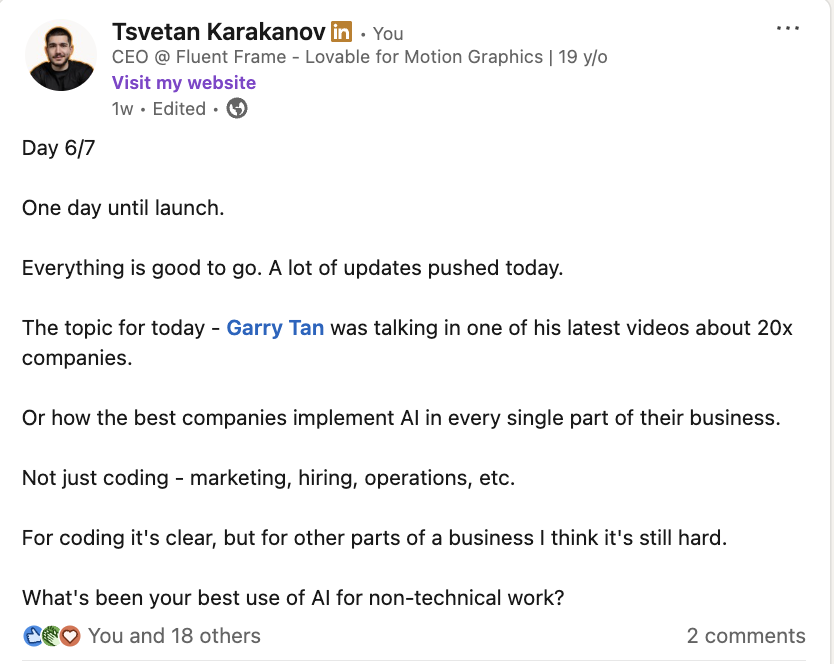The width and height of the screenshot is (834, 664).
Task: Open the Garry Tan mention link
Action: (275, 328)
